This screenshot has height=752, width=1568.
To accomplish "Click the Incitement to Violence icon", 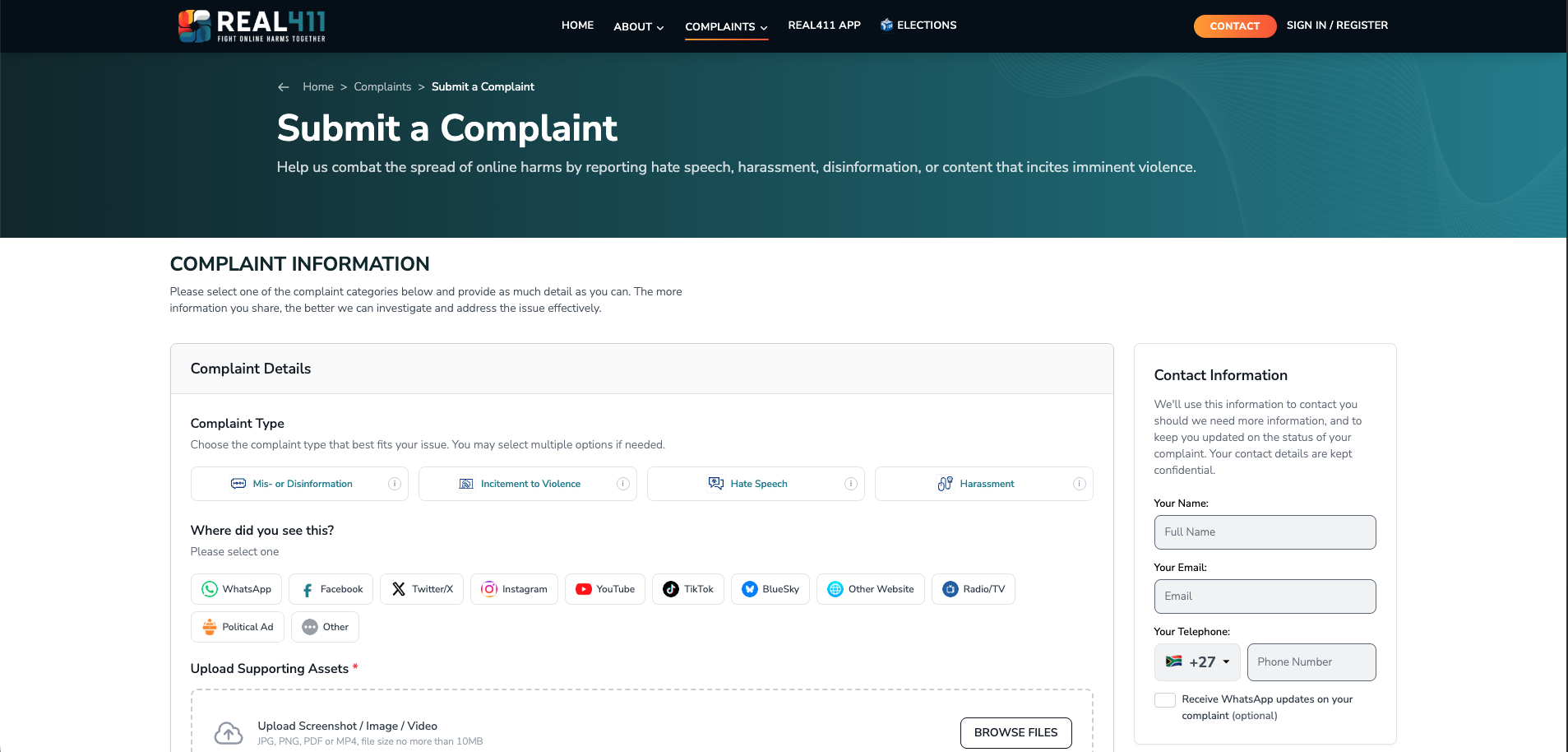I will (x=466, y=484).
